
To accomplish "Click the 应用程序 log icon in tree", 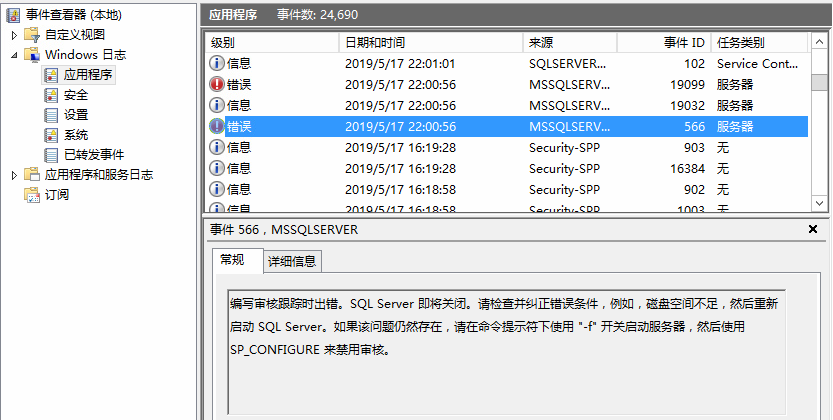I will (52, 74).
